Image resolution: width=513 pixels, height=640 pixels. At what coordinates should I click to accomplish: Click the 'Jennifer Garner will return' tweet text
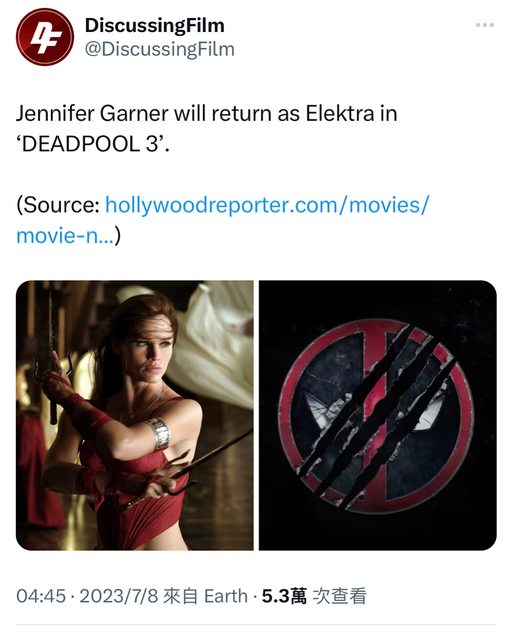tap(144, 113)
